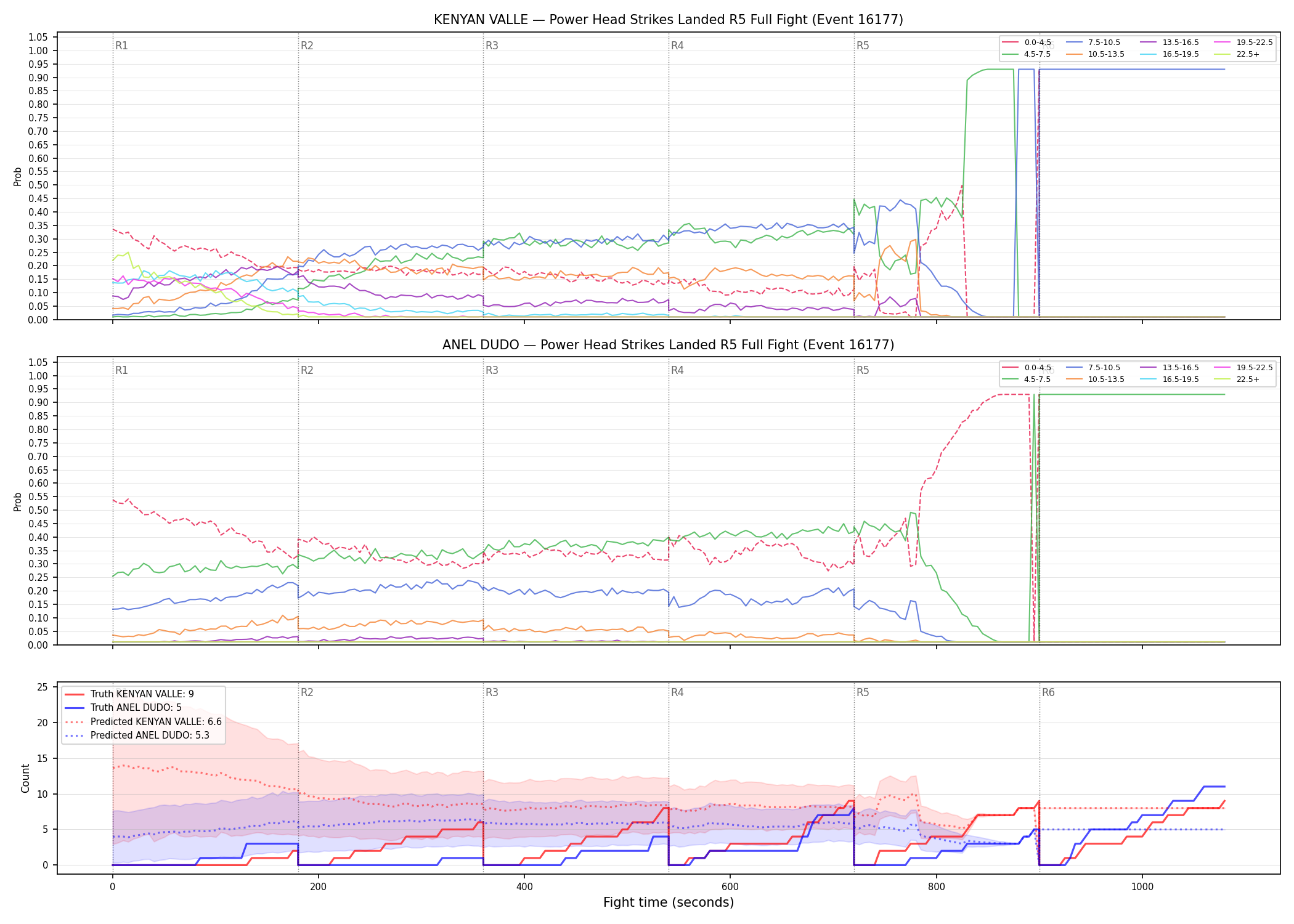Select the 'Truth ANEL DUDO: 5' legend entry
1294x924 pixels.
[123, 708]
